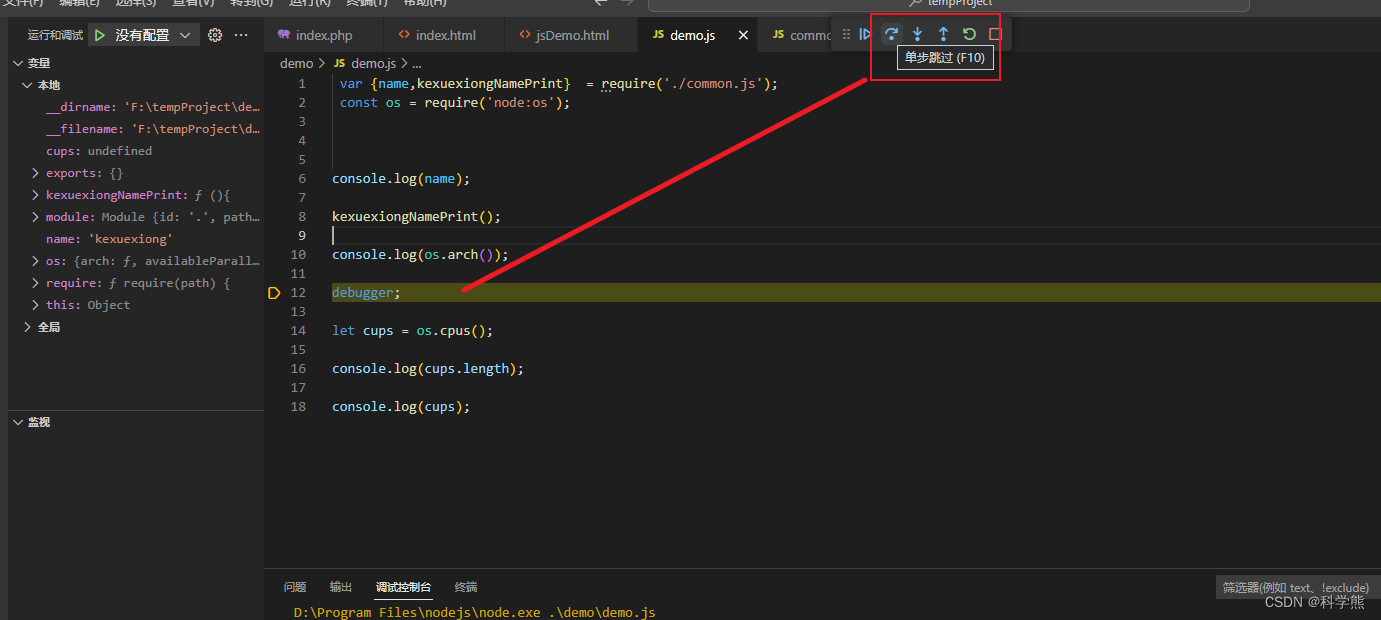The width and height of the screenshot is (1381, 620).
Task: Expand the require function variable
Action: (x=36, y=283)
